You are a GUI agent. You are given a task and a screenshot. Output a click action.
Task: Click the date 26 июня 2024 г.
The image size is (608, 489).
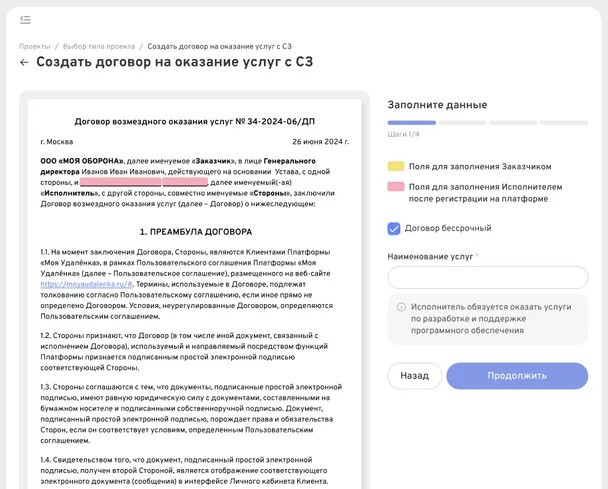tap(321, 142)
